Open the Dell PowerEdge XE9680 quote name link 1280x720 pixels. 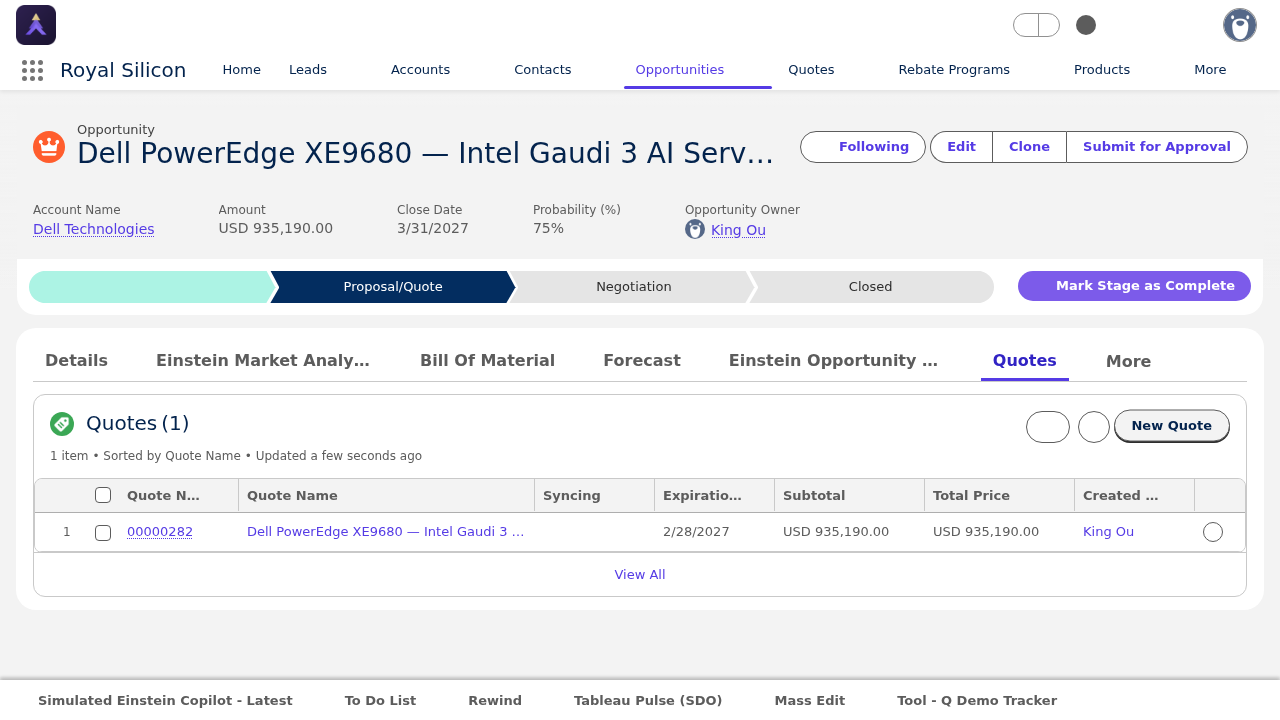point(385,532)
